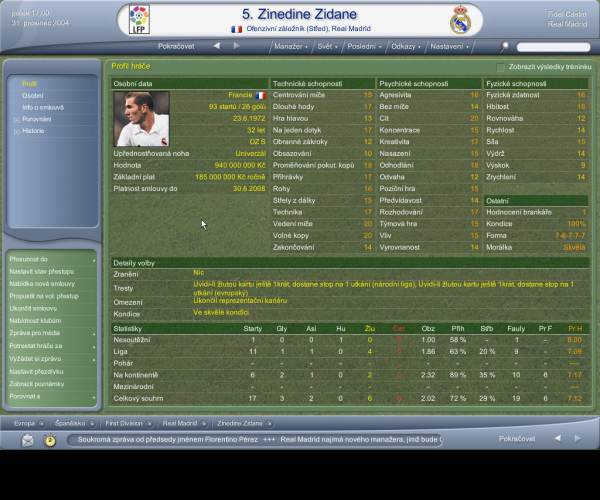600x500 pixels.
Task: Click the Liga statistics row label
Action: coord(121,352)
